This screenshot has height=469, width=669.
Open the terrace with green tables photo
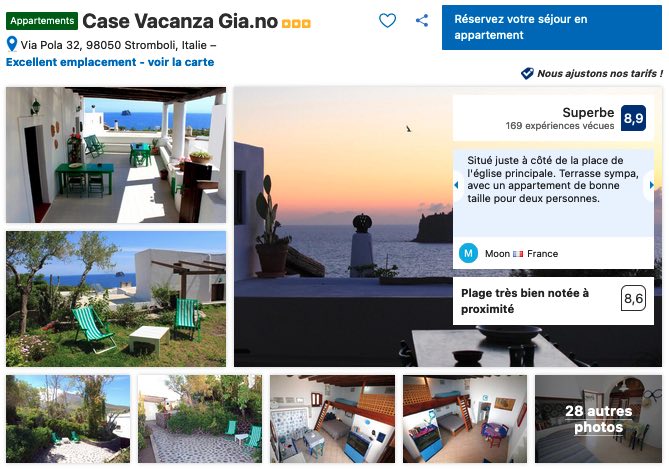click(x=116, y=155)
